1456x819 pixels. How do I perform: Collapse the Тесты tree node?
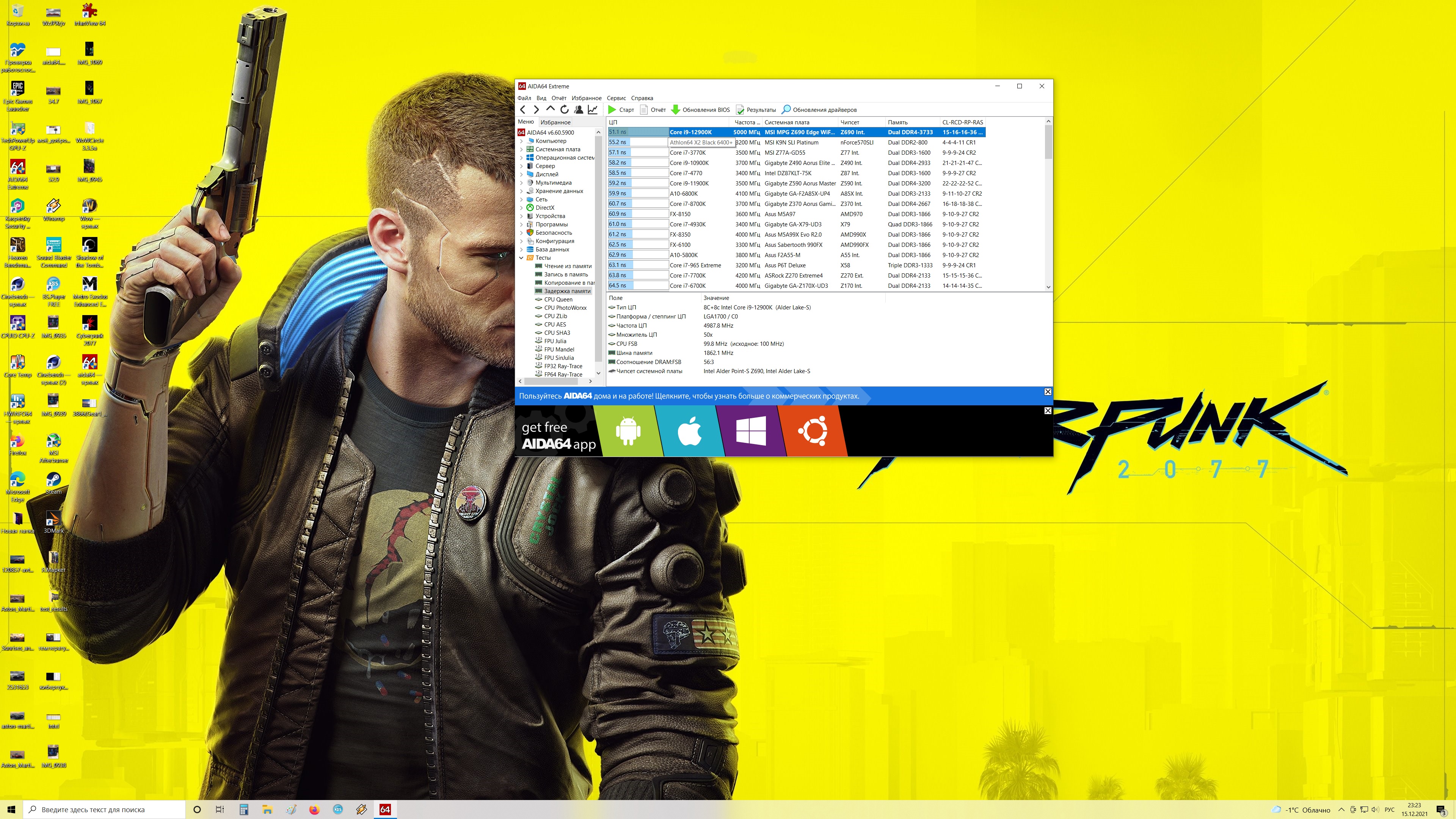(521, 258)
